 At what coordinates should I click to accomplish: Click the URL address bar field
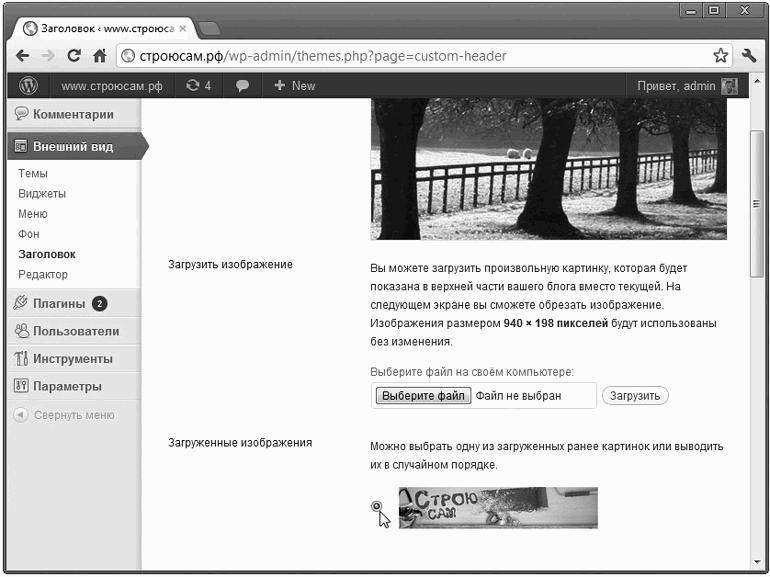coord(424,56)
